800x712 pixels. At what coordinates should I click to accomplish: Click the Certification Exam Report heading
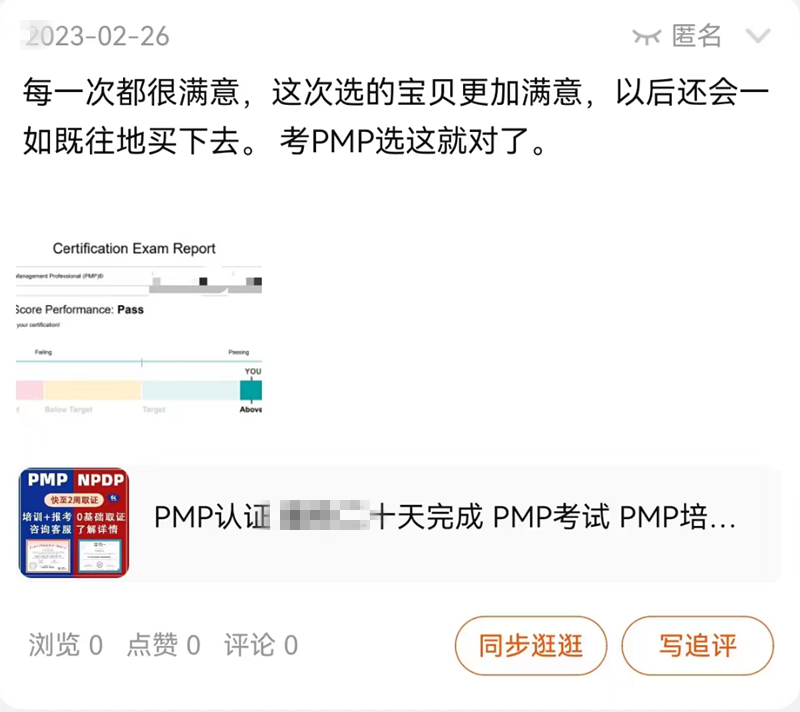[134, 248]
